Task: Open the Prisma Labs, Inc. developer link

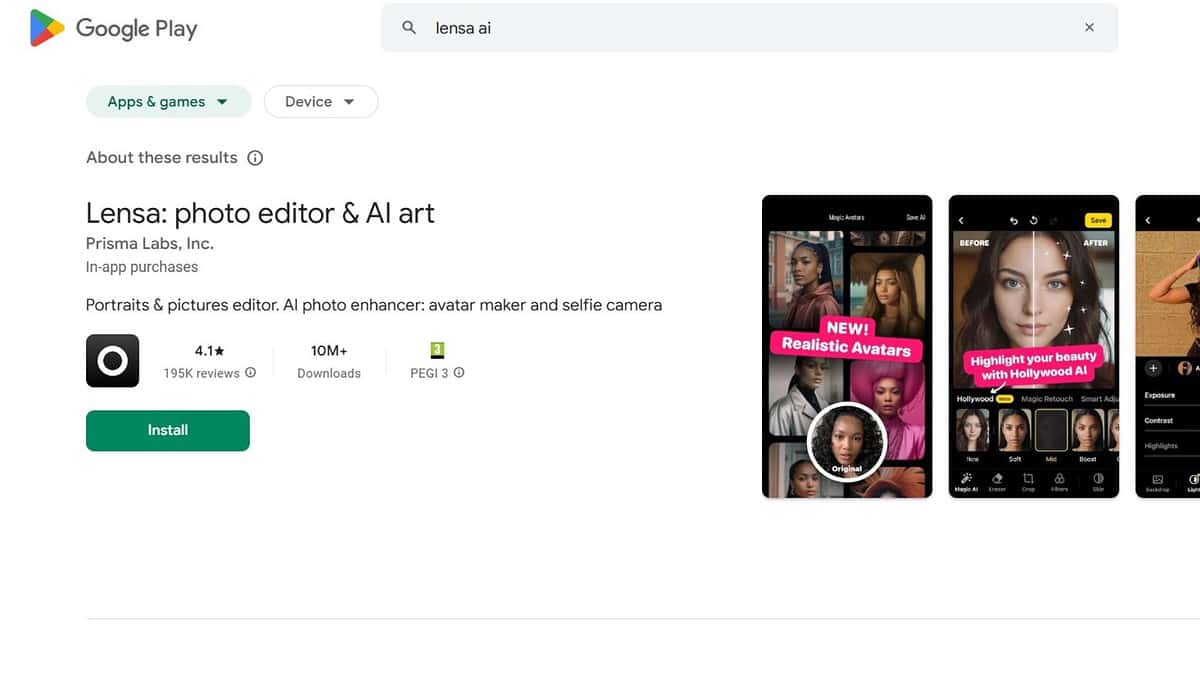Action: pyautogui.click(x=149, y=243)
